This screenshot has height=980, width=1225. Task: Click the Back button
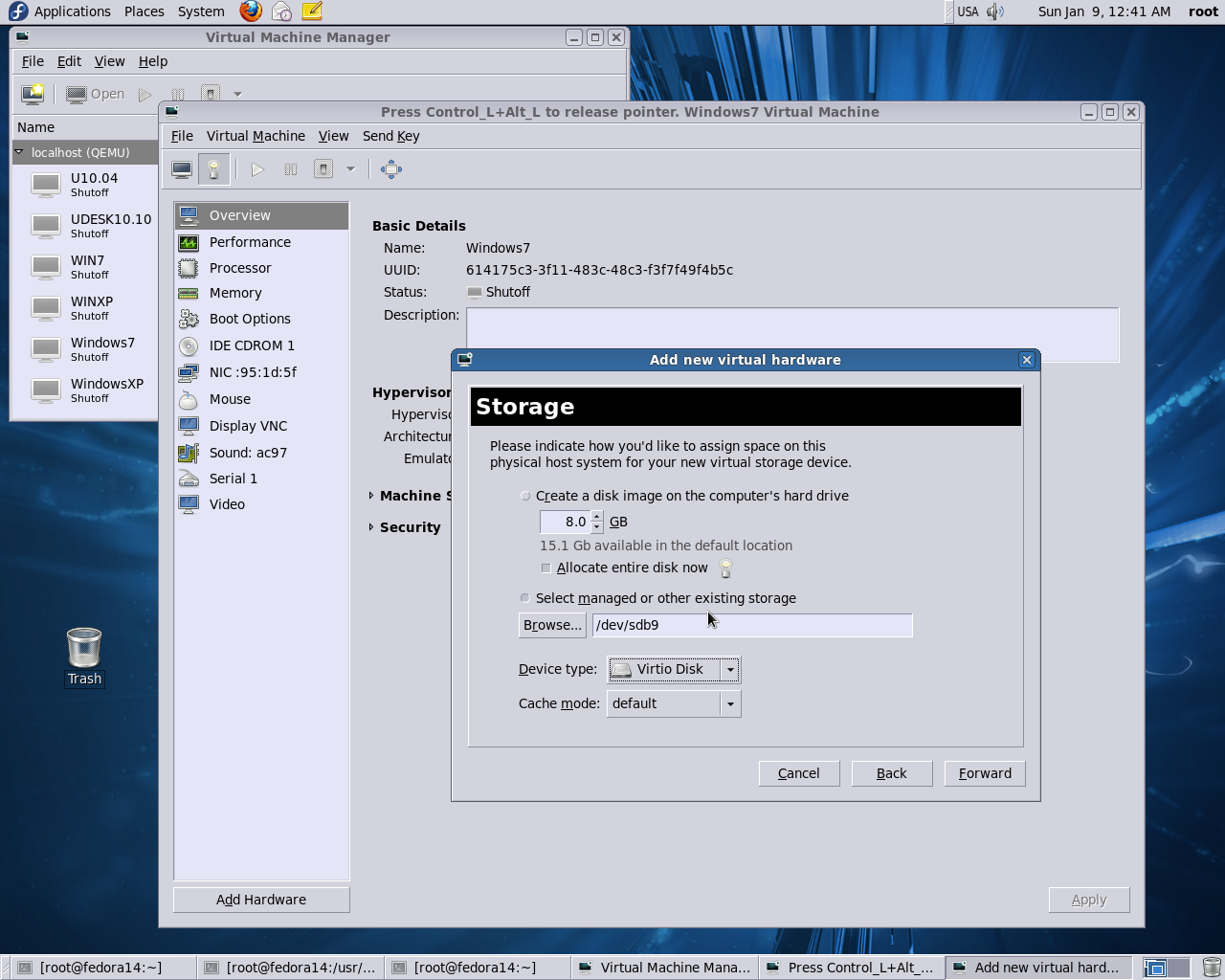(892, 773)
